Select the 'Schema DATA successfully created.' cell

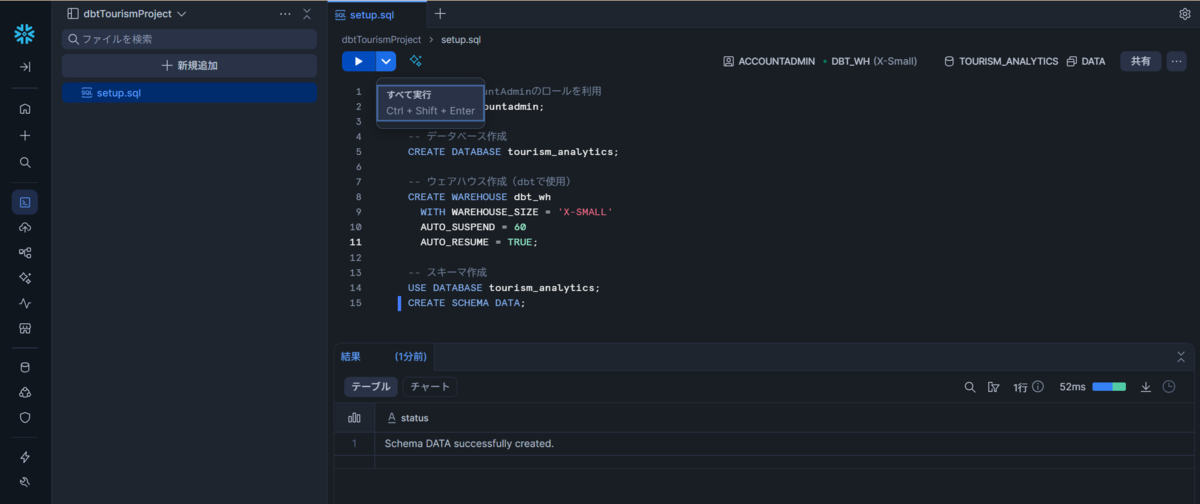(469, 443)
